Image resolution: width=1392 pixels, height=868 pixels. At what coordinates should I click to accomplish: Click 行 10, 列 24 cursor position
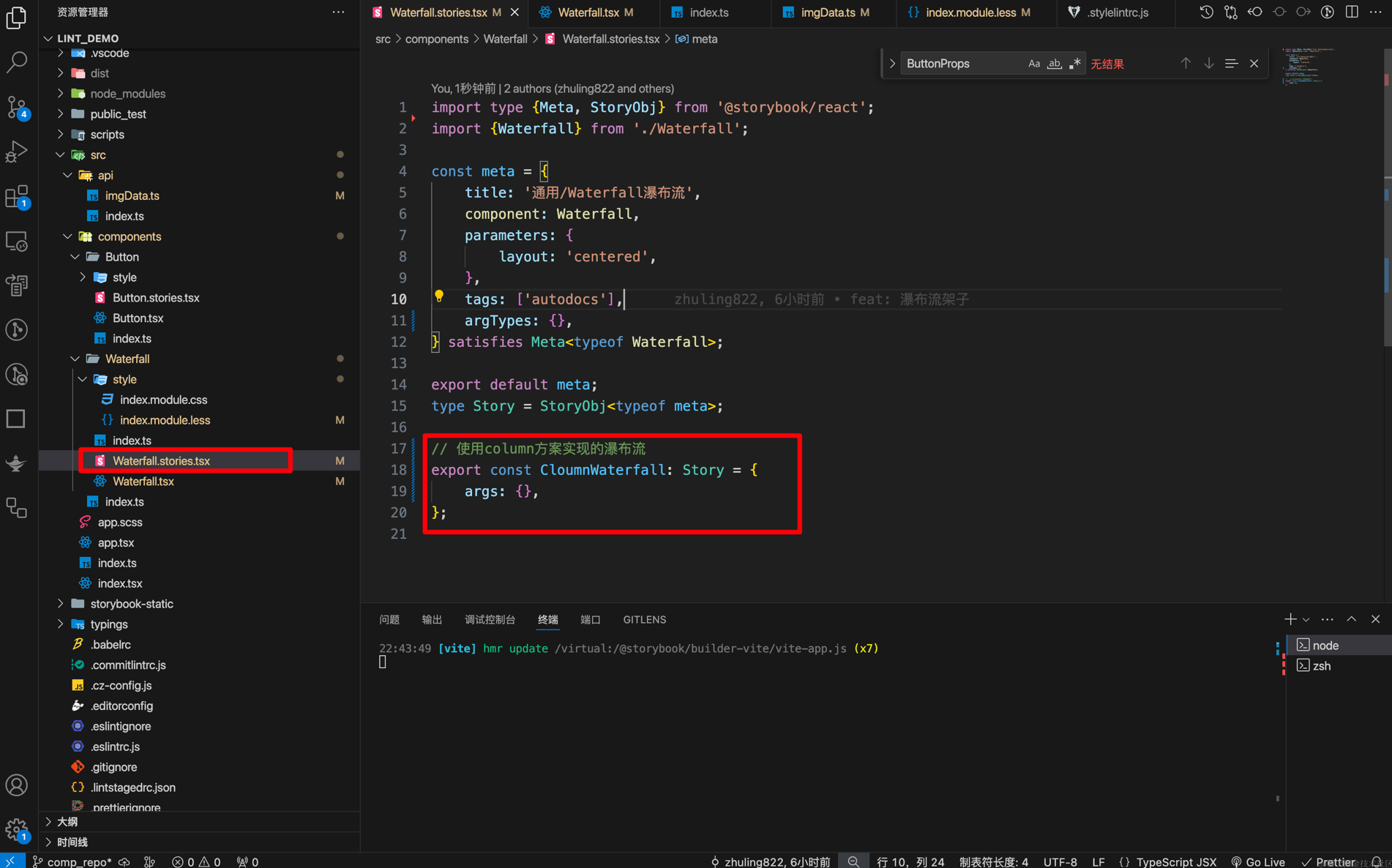point(910,861)
